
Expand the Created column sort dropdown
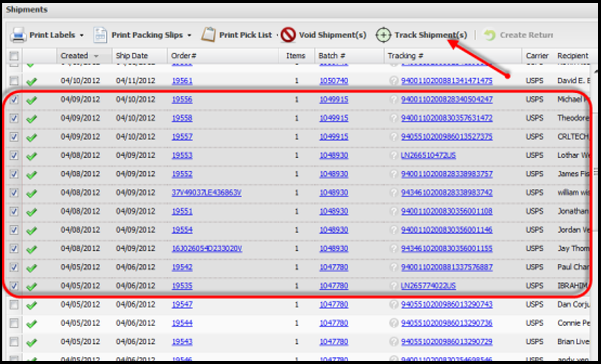point(96,56)
